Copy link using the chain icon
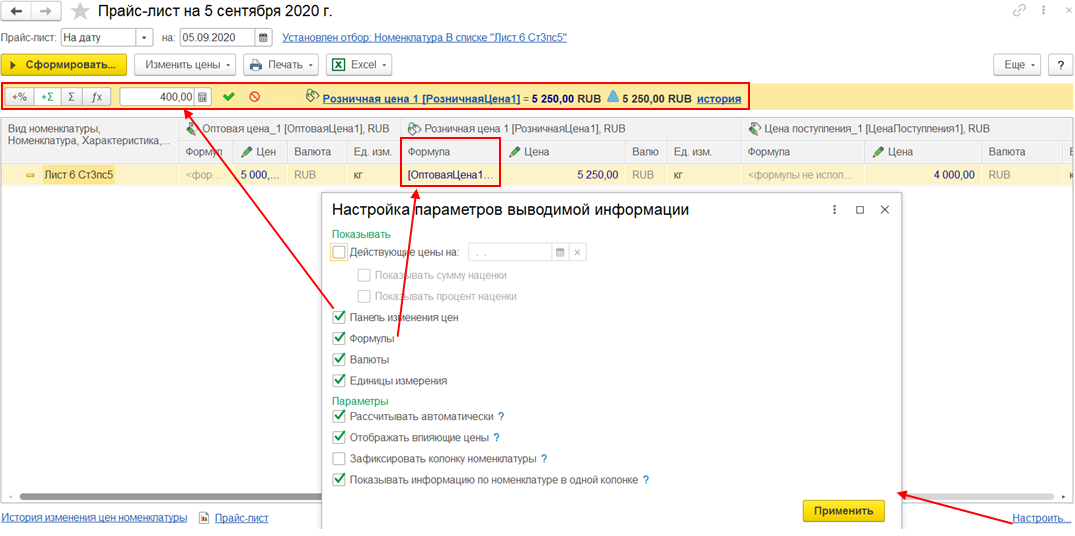 (1019, 11)
